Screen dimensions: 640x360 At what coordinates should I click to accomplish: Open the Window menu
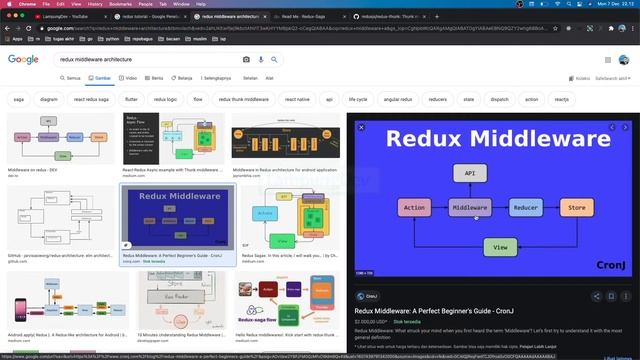click(181, 4)
